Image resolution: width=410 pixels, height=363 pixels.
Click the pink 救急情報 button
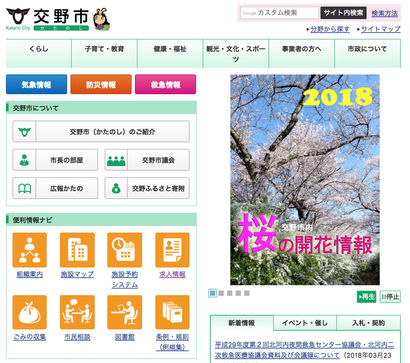pos(165,84)
